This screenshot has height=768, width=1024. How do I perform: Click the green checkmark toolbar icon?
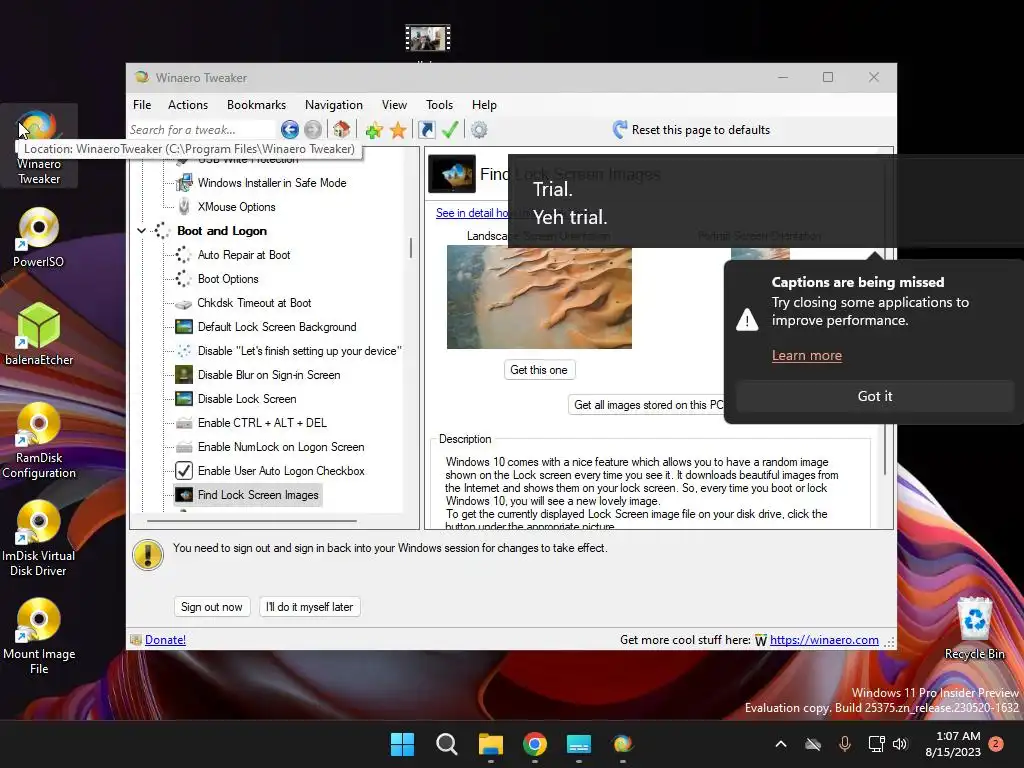pyautogui.click(x=450, y=130)
